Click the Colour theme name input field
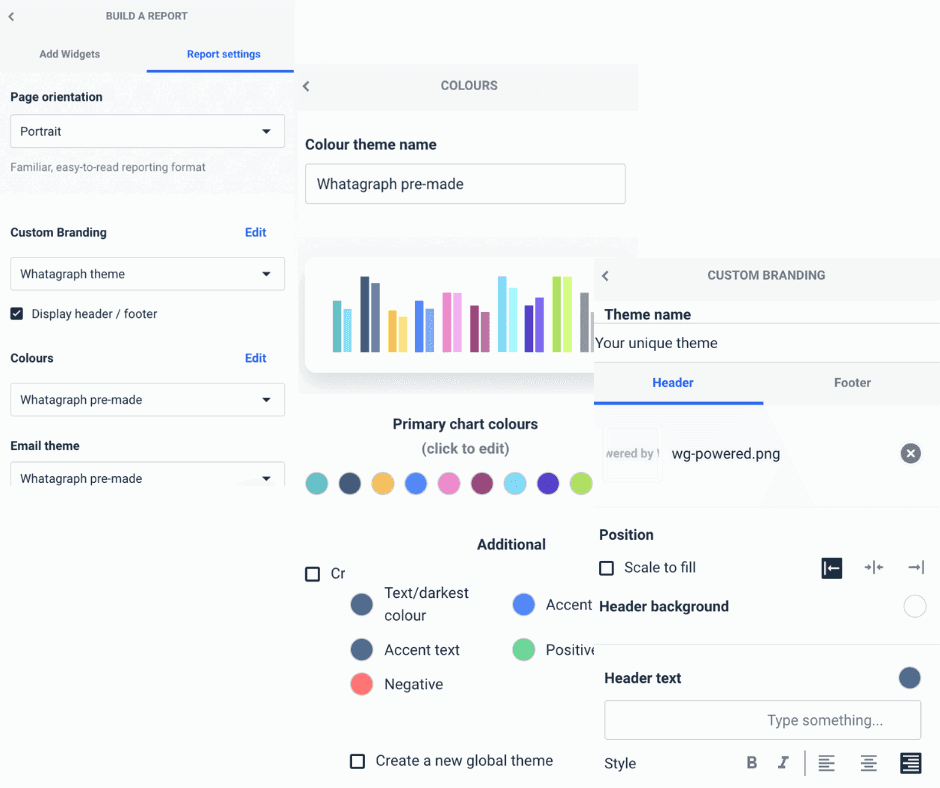This screenshot has height=788, width=940. click(464, 183)
